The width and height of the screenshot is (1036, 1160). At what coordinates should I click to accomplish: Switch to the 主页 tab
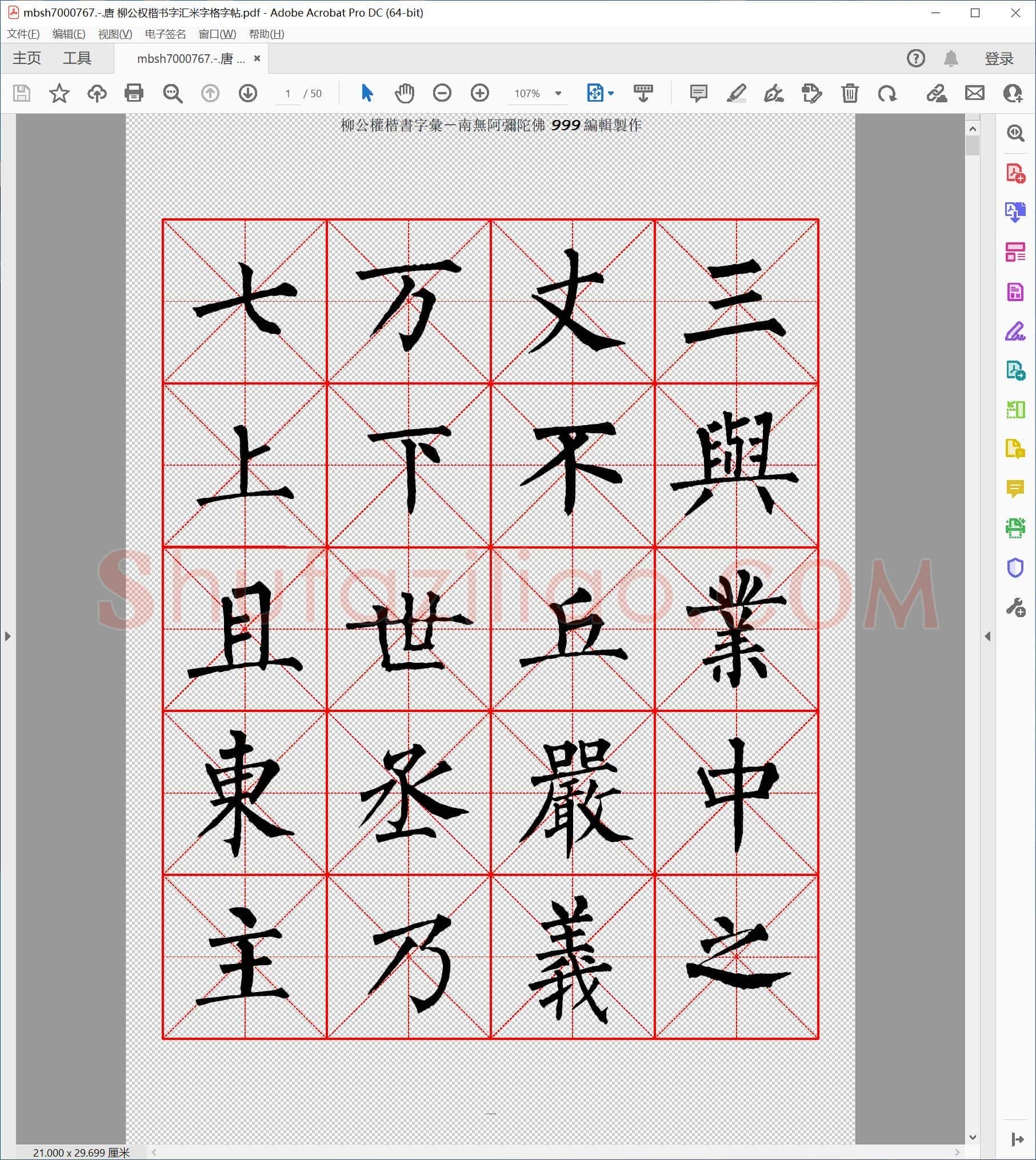[27, 58]
